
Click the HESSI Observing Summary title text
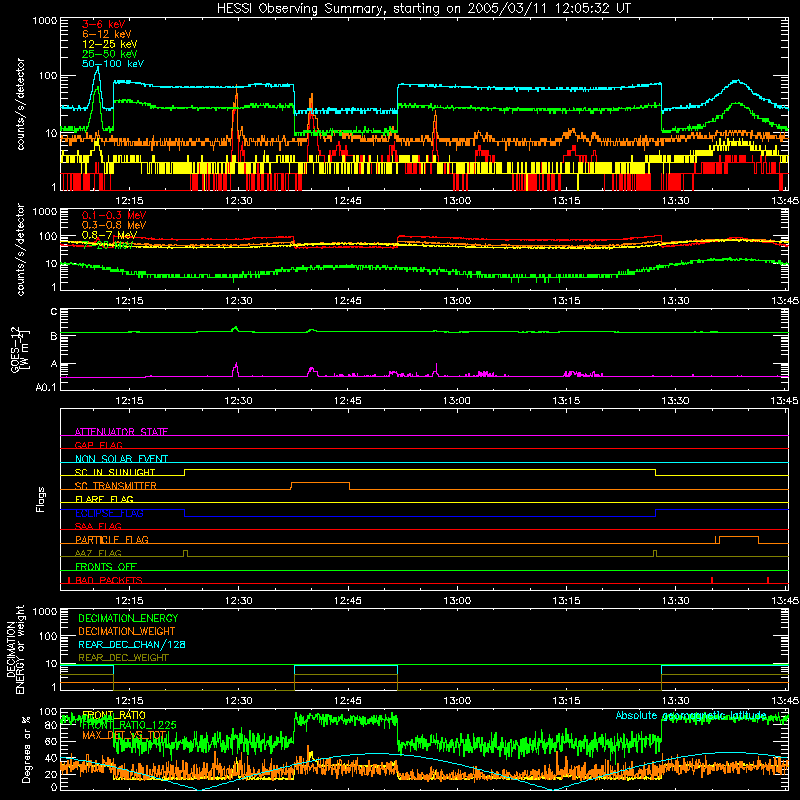[x=424, y=9]
